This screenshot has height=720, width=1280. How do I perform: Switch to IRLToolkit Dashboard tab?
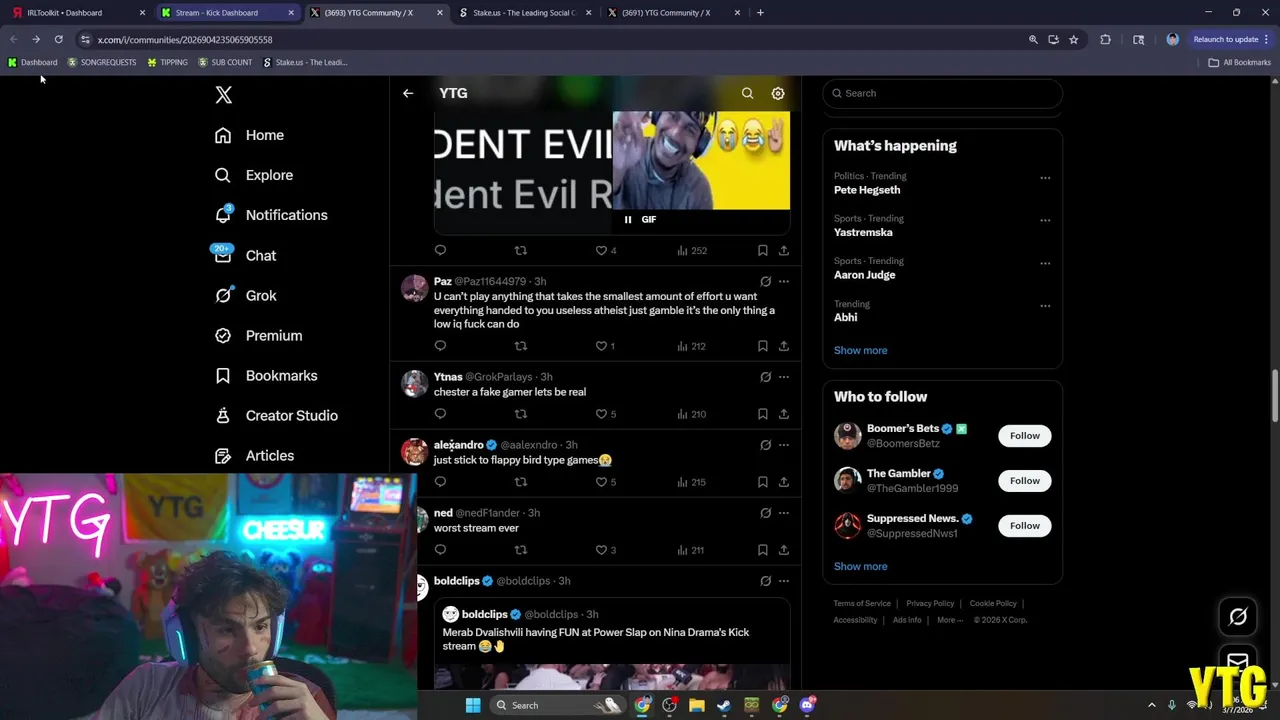coord(78,13)
